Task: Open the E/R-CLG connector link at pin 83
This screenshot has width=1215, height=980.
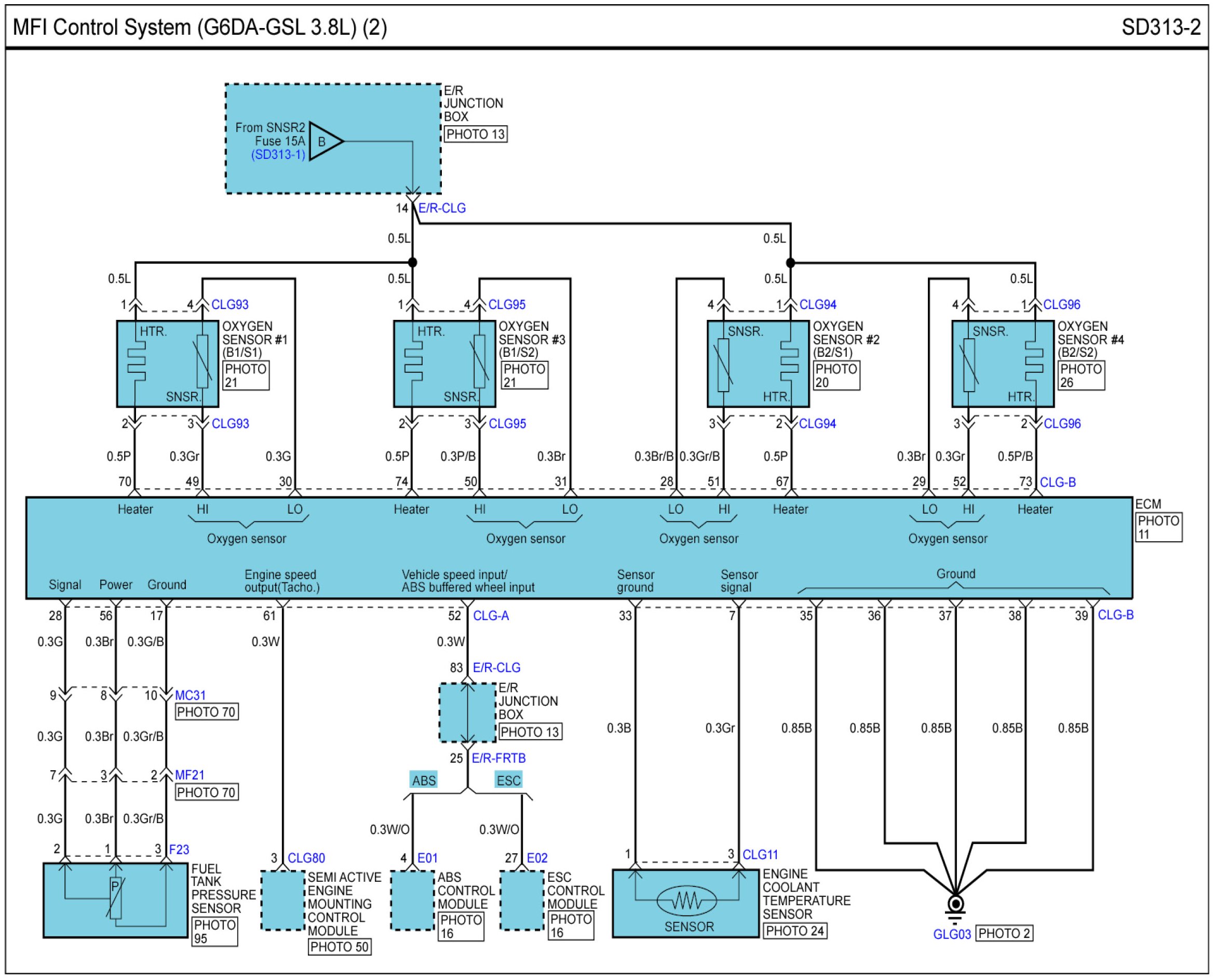Action: (x=496, y=668)
